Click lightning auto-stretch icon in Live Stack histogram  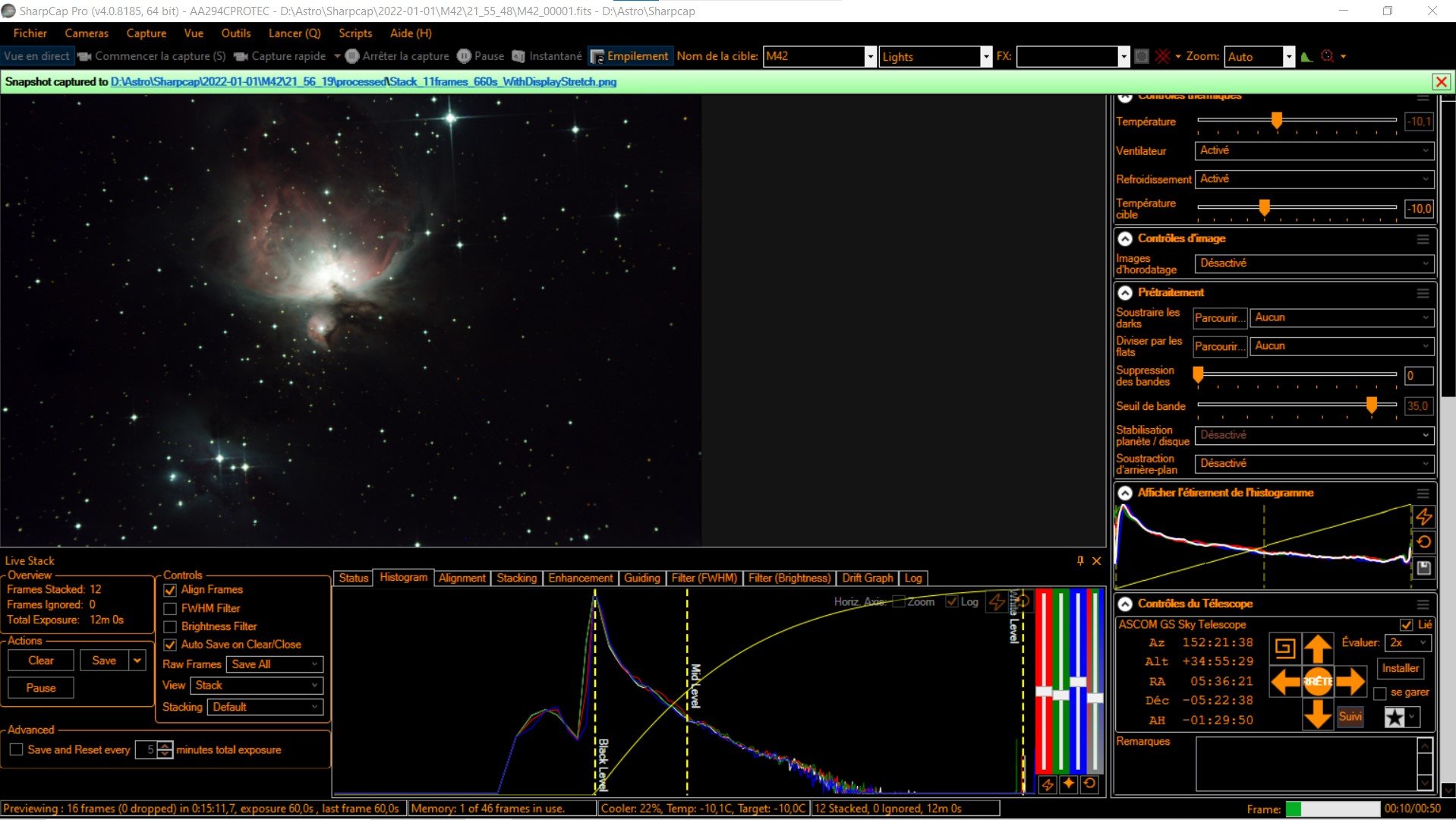[996, 602]
